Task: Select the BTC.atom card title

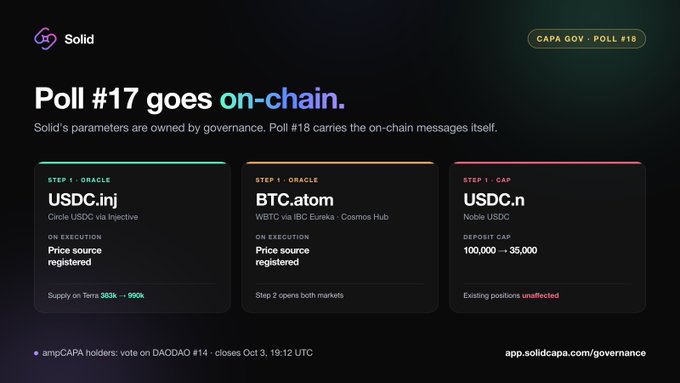Action: pyautogui.click(x=294, y=200)
